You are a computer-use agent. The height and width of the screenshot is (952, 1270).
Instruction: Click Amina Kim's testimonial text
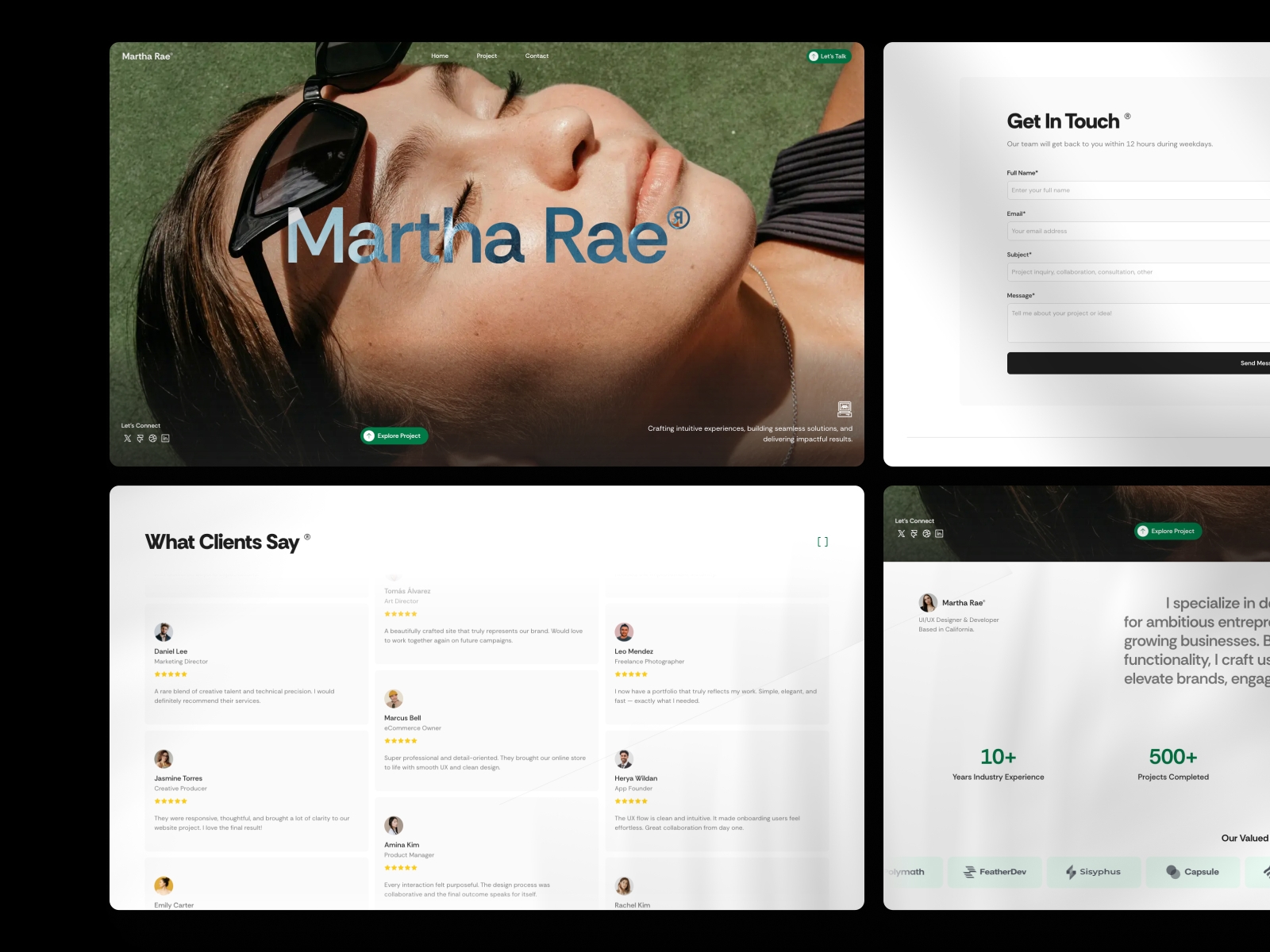(x=467, y=889)
